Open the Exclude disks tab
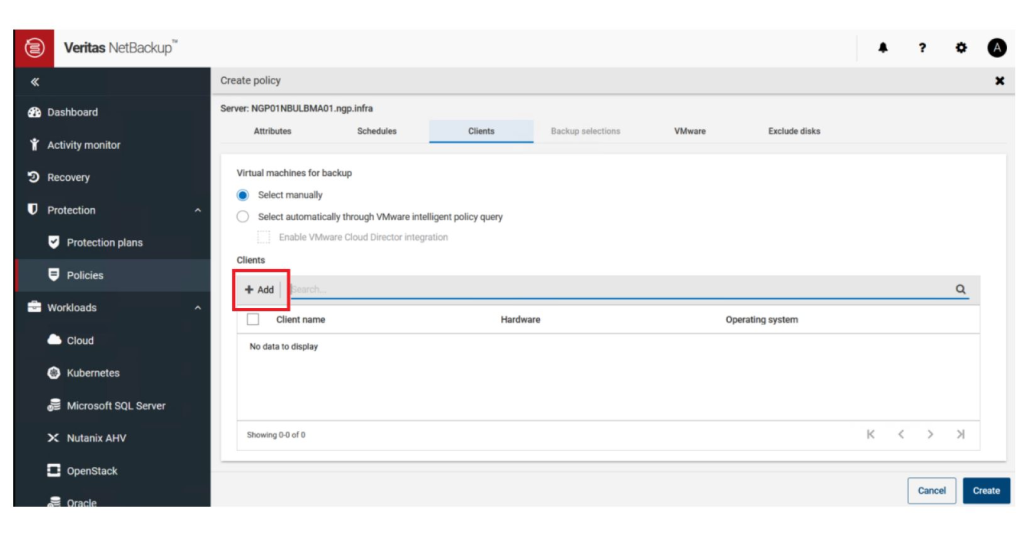 pyautogui.click(x=794, y=131)
